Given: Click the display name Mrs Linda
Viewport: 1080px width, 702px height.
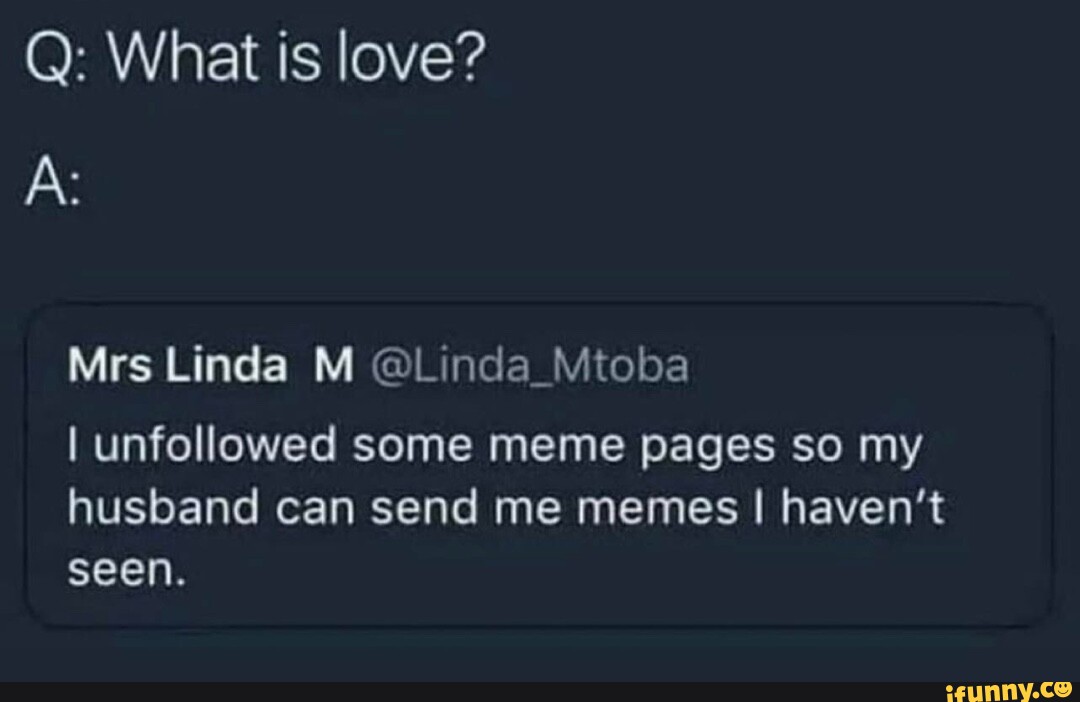Looking at the screenshot, I should point(176,368).
